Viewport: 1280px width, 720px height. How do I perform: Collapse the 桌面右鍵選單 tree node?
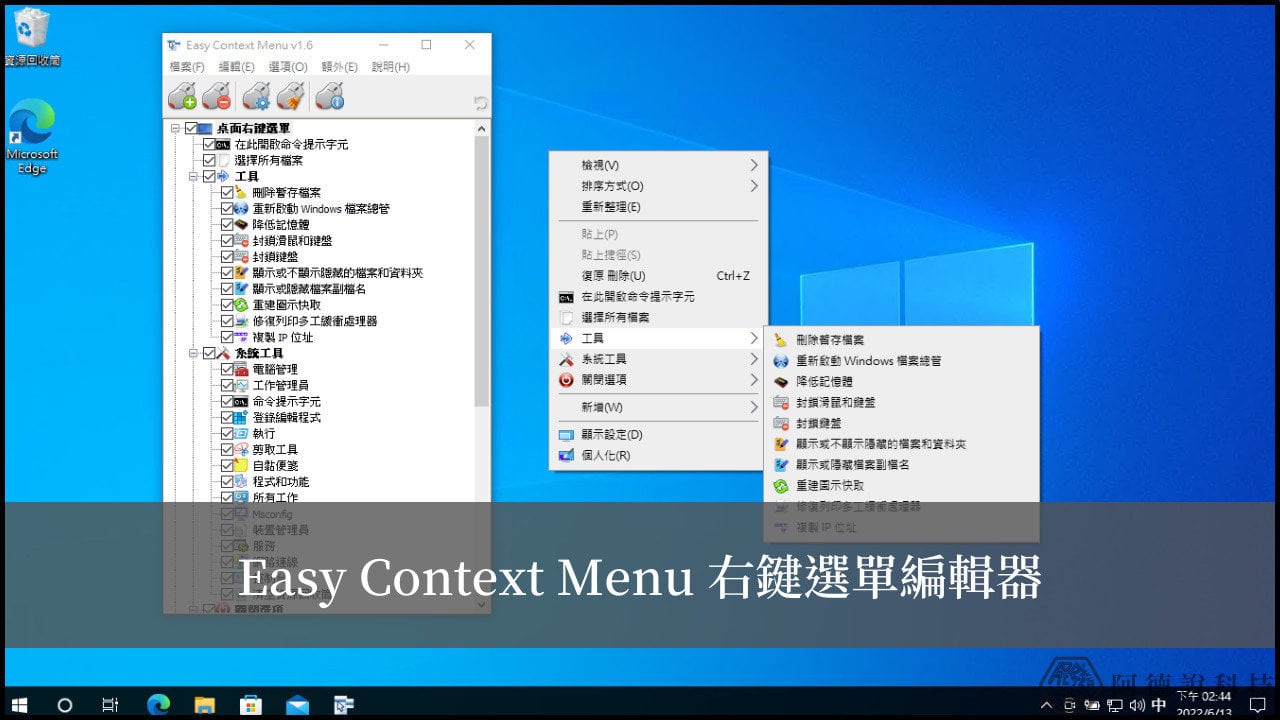tap(173, 127)
